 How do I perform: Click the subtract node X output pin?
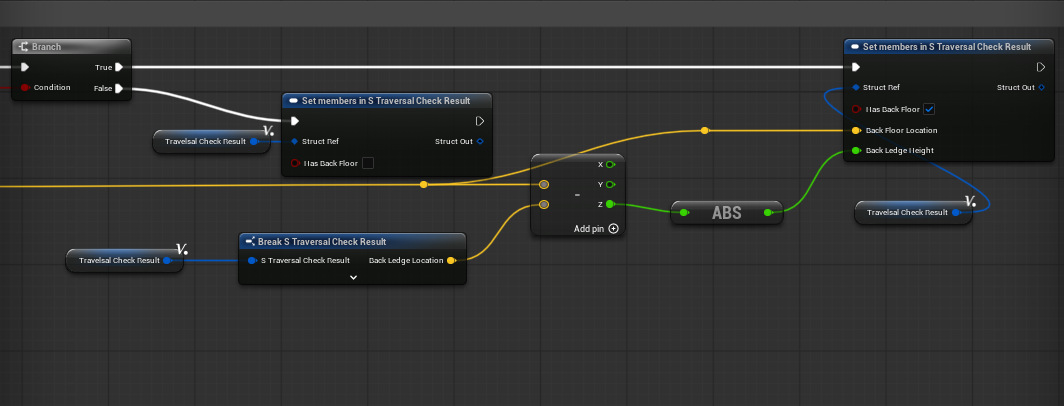pyautogui.click(x=609, y=164)
